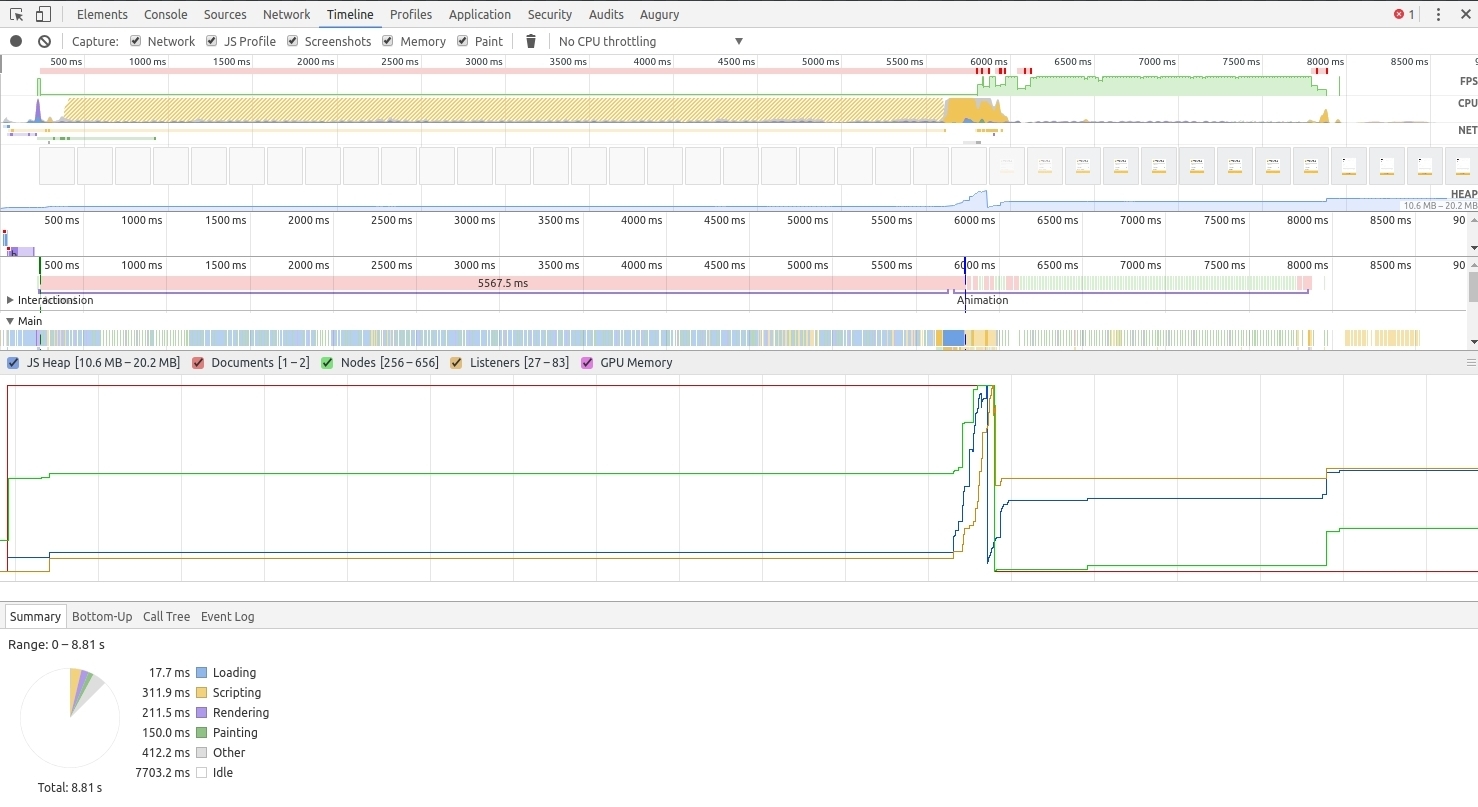Click the 7703.2 ms Idle value
Screen dimensions: 1478x807
[162, 773]
